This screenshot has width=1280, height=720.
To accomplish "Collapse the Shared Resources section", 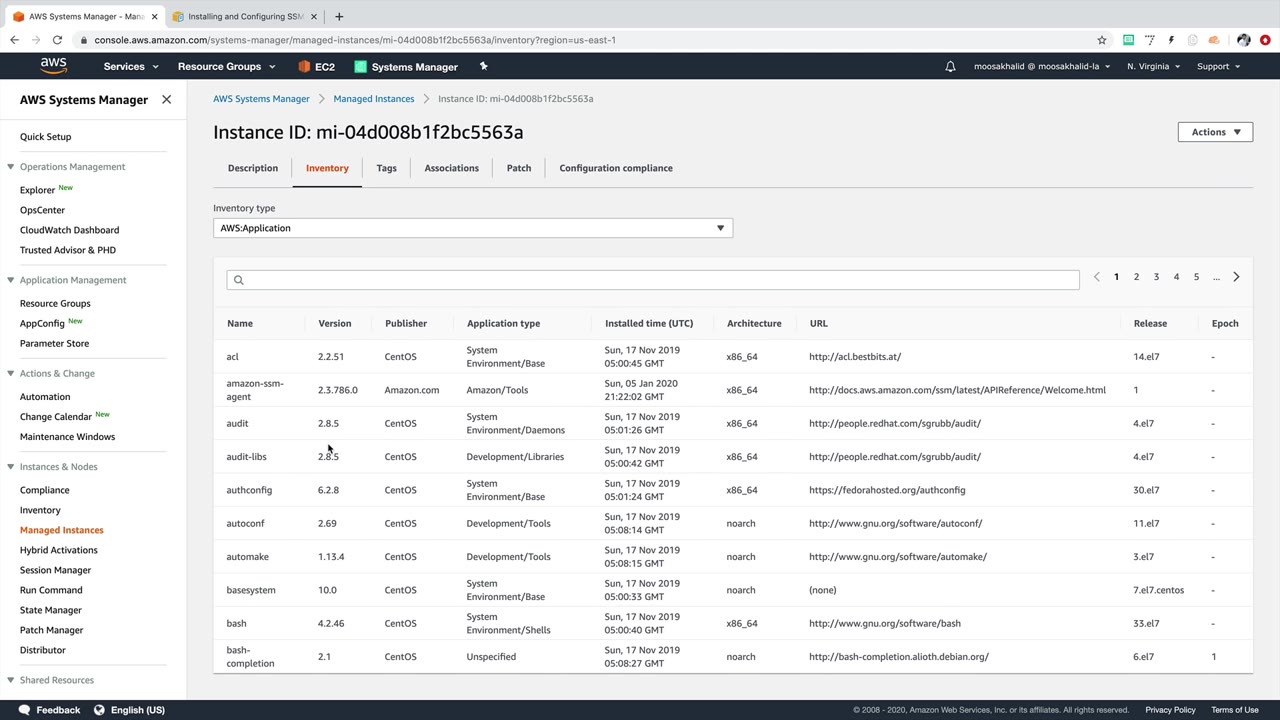I will [10, 680].
